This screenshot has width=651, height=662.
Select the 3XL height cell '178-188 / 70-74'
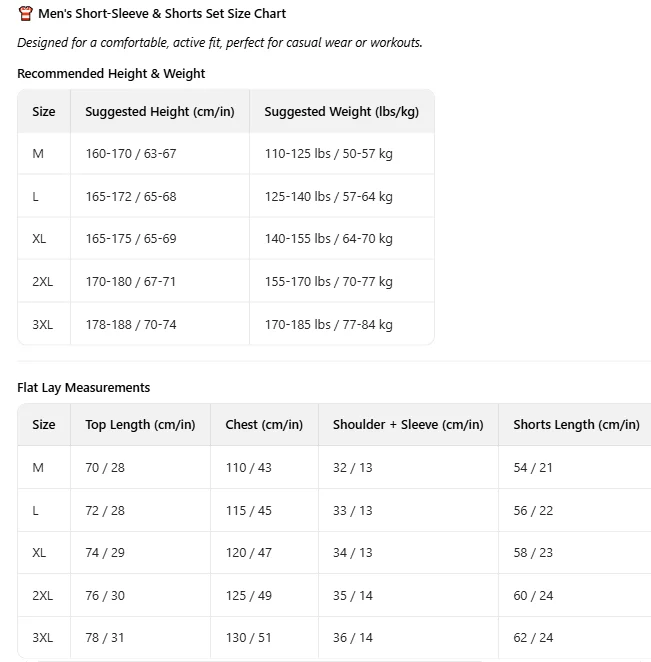coord(160,324)
